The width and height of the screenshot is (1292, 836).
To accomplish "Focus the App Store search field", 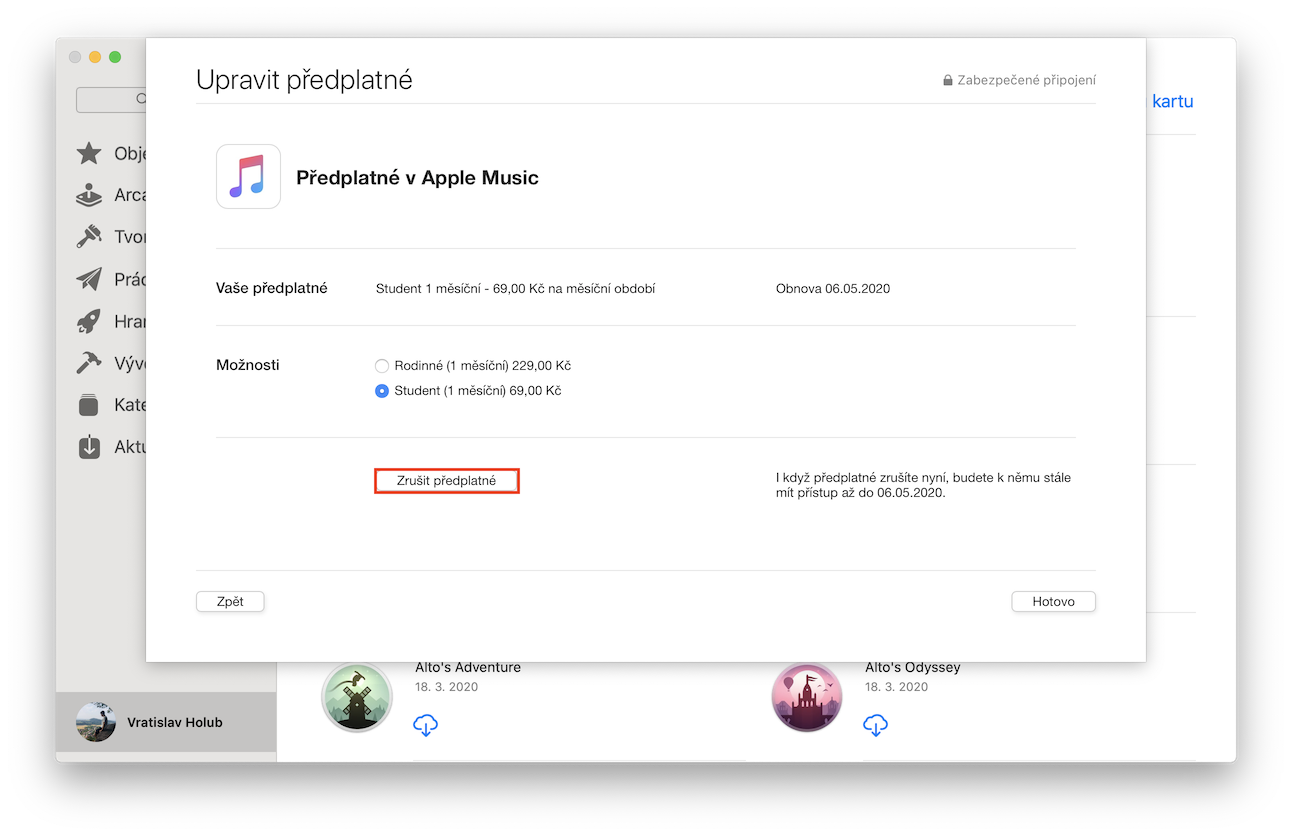I will coord(111,99).
